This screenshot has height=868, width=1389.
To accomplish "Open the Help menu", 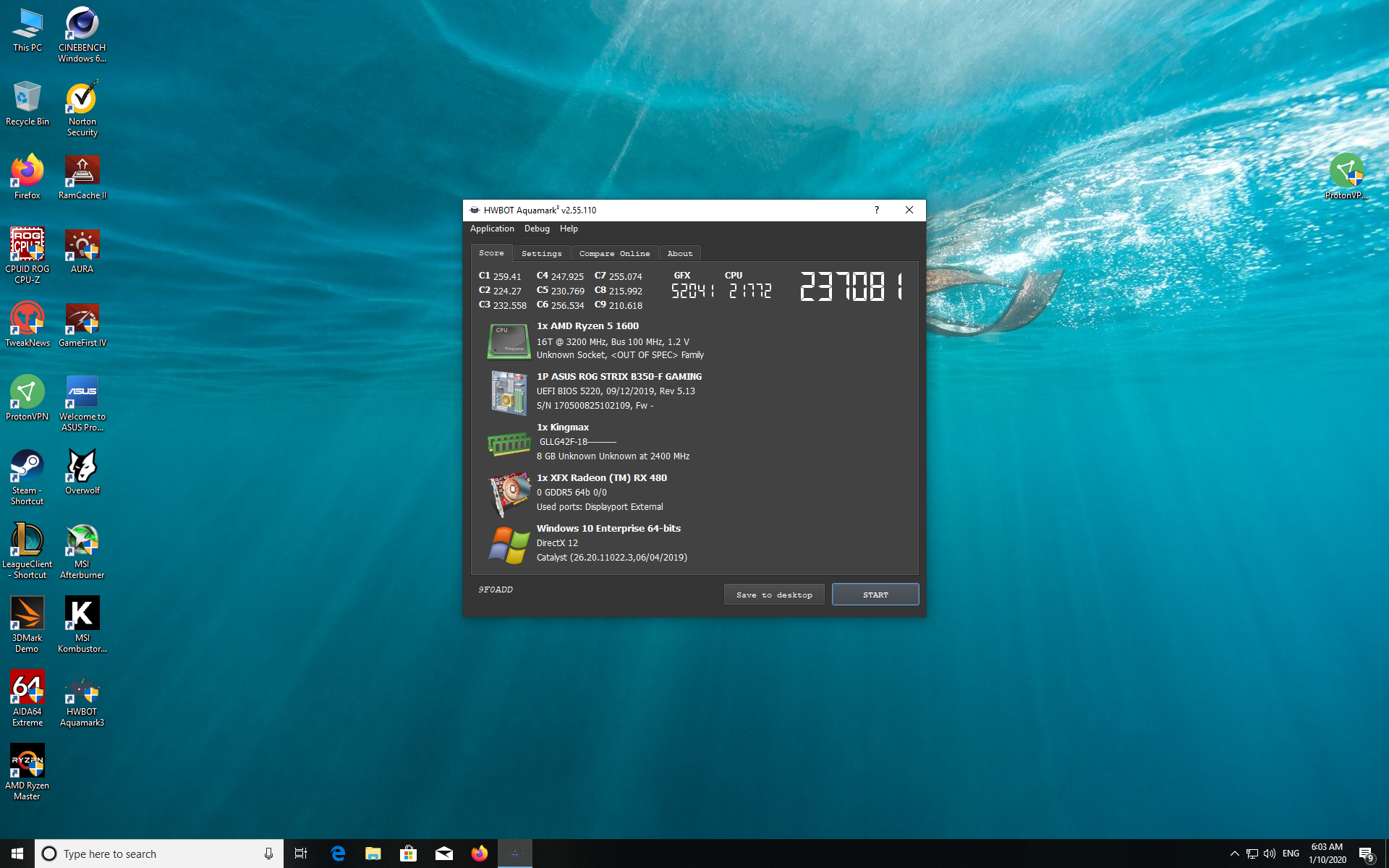I will [569, 229].
